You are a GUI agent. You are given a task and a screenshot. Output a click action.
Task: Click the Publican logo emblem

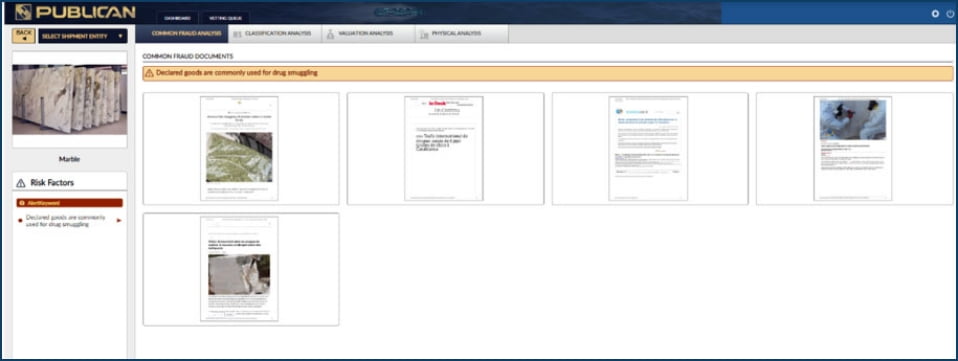(x=23, y=12)
